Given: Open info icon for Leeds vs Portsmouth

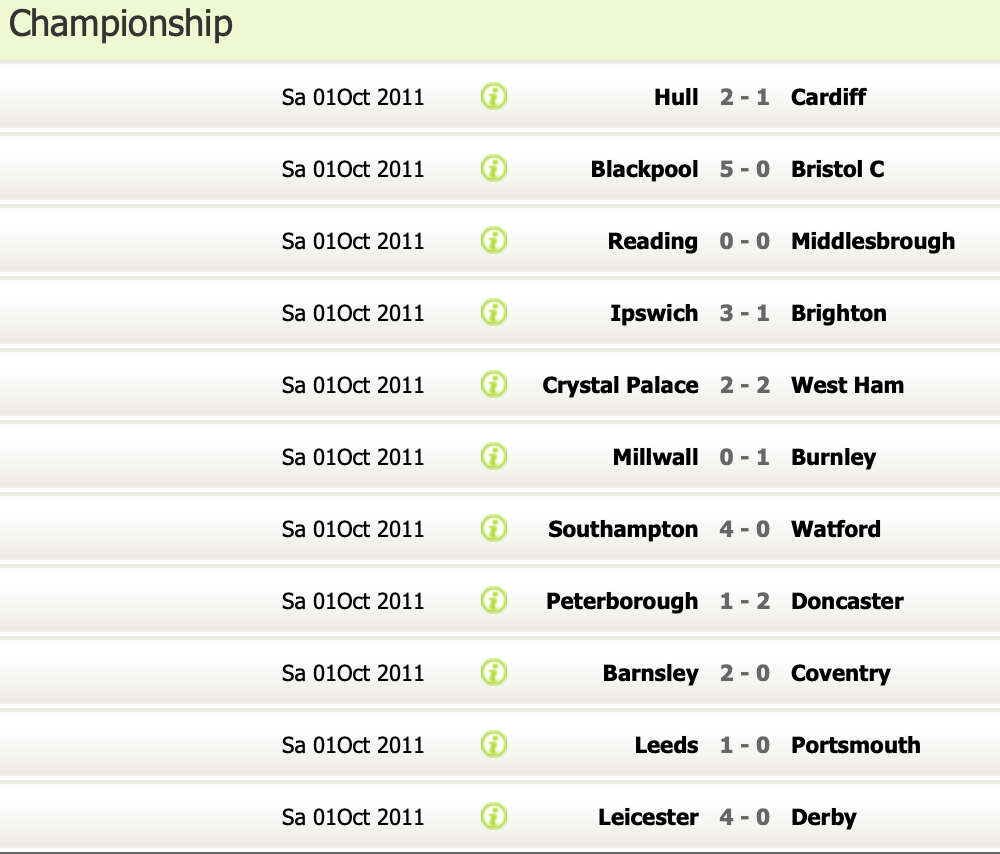Looking at the screenshot, I should click(494, 745).
